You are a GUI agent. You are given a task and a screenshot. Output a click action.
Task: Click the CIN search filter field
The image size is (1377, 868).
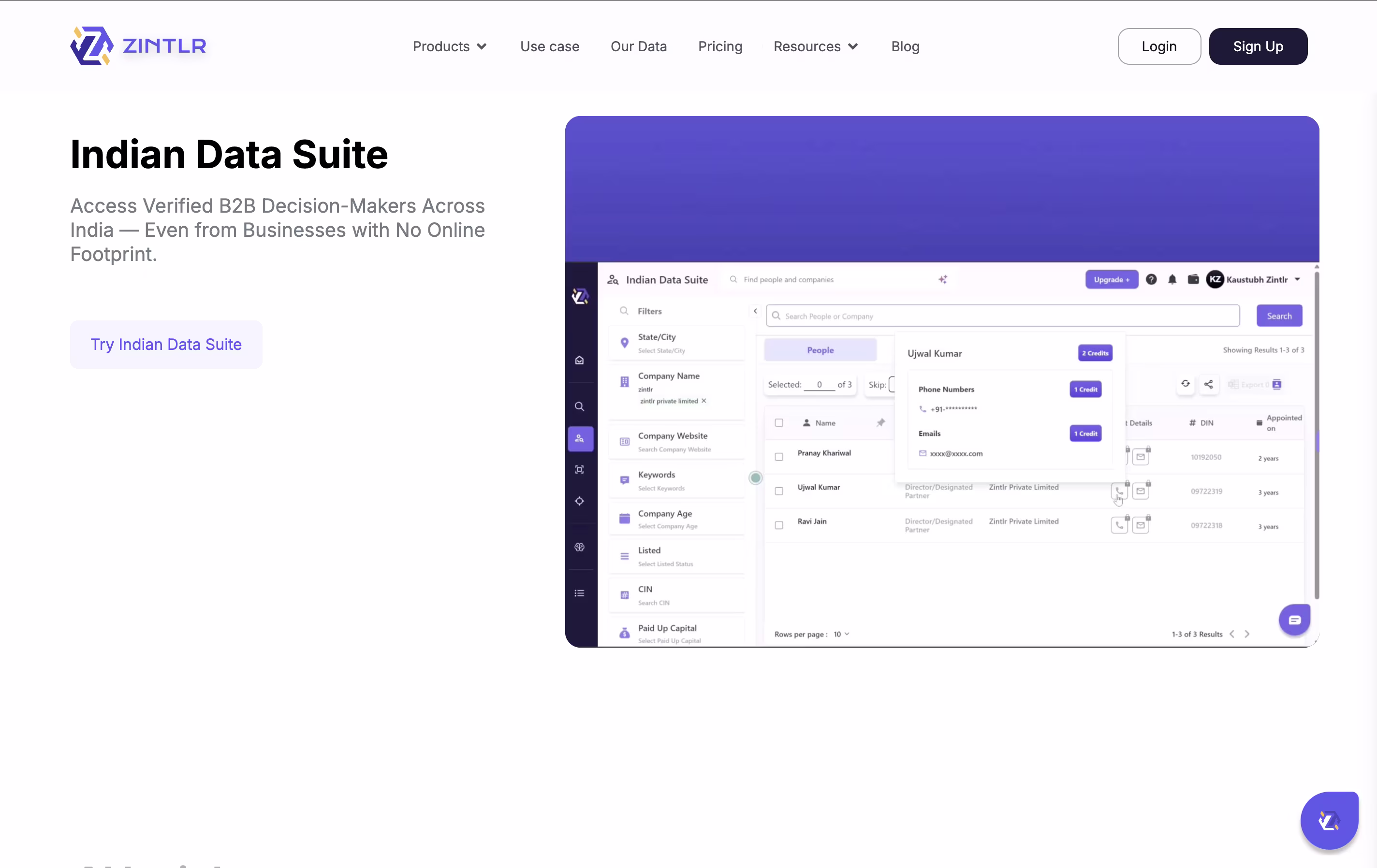click(677, 595)
